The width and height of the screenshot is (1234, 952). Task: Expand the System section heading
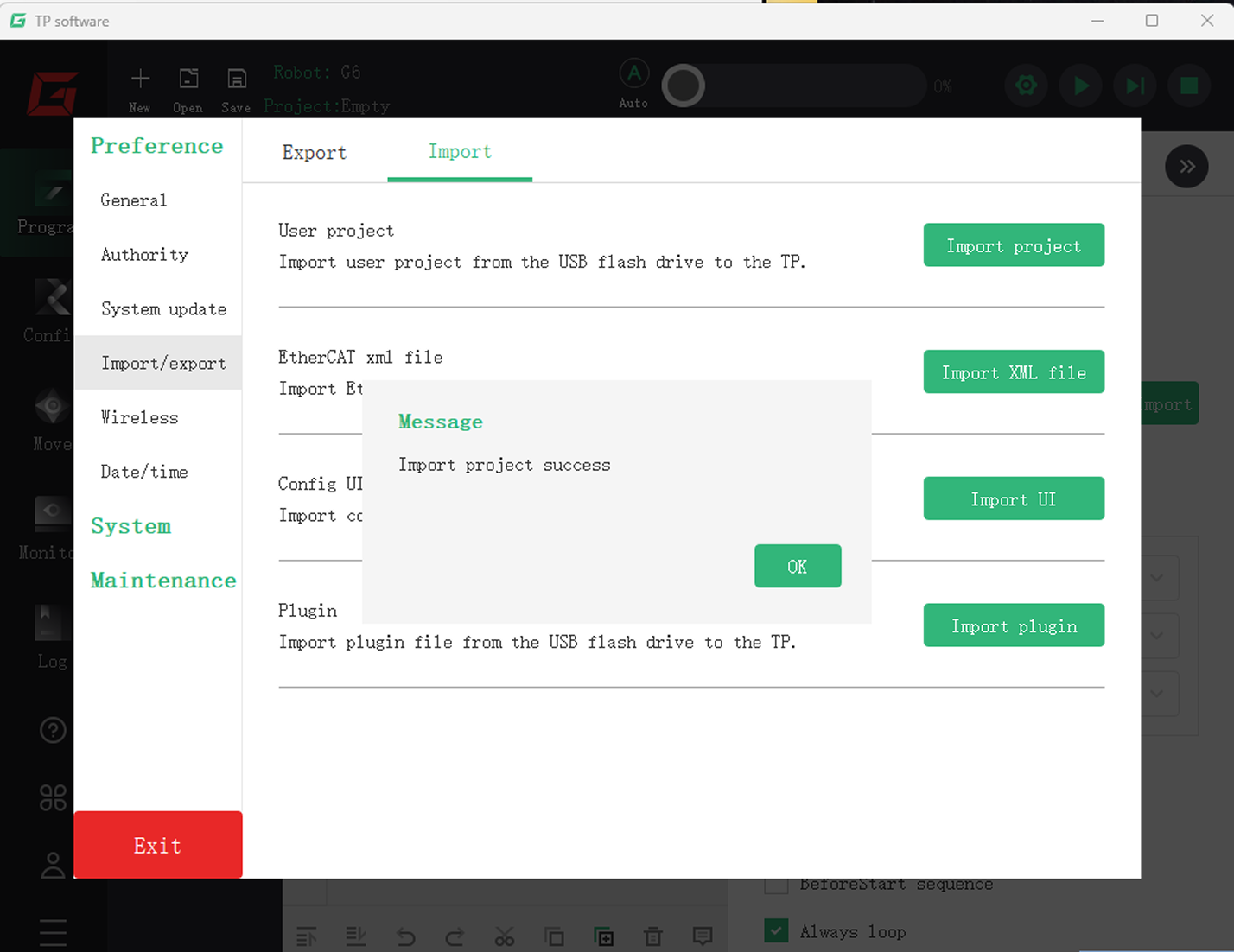131,526
